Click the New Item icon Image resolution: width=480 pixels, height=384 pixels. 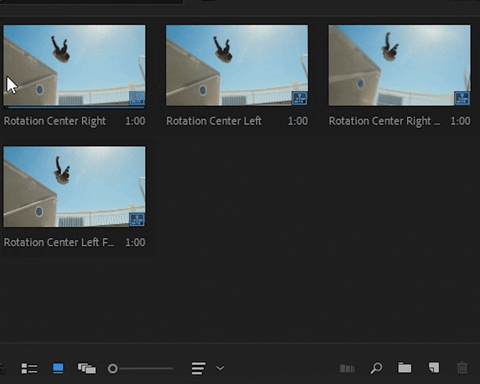(434, 368)
